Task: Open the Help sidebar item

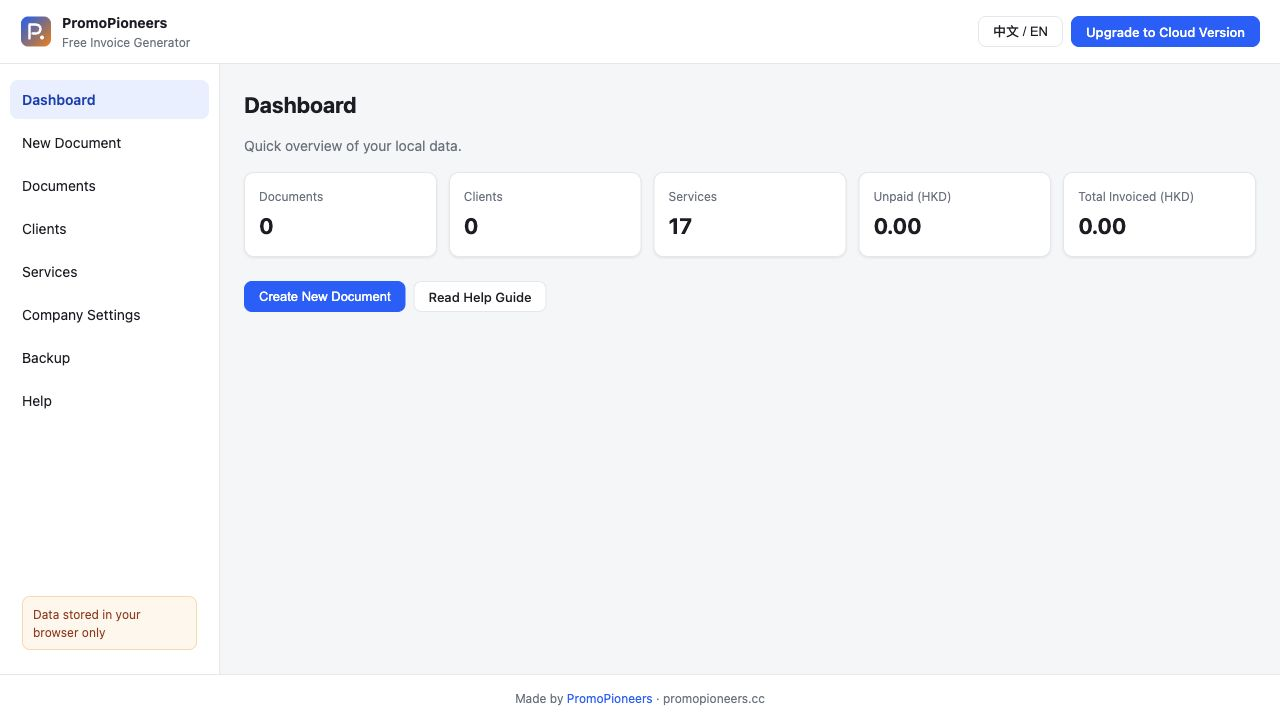Action: 109,401
